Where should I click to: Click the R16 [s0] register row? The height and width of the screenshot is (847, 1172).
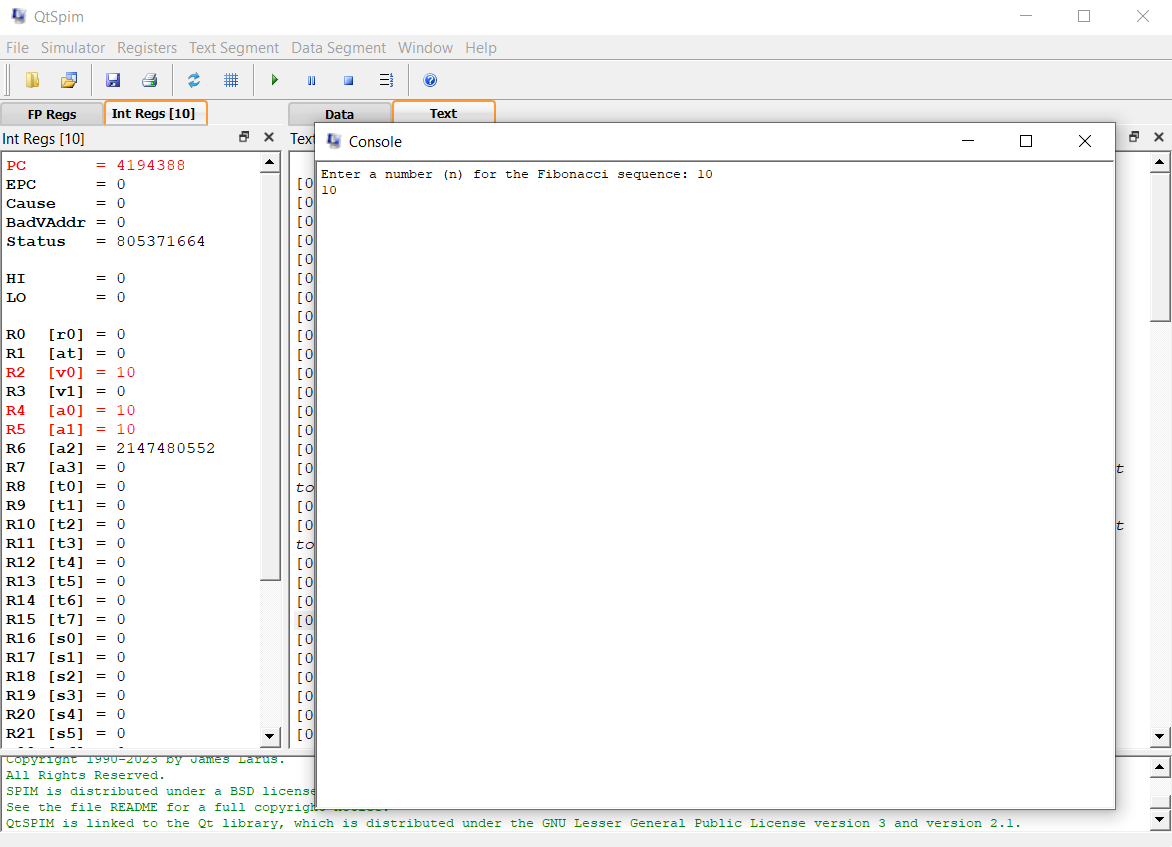[66, 638]
